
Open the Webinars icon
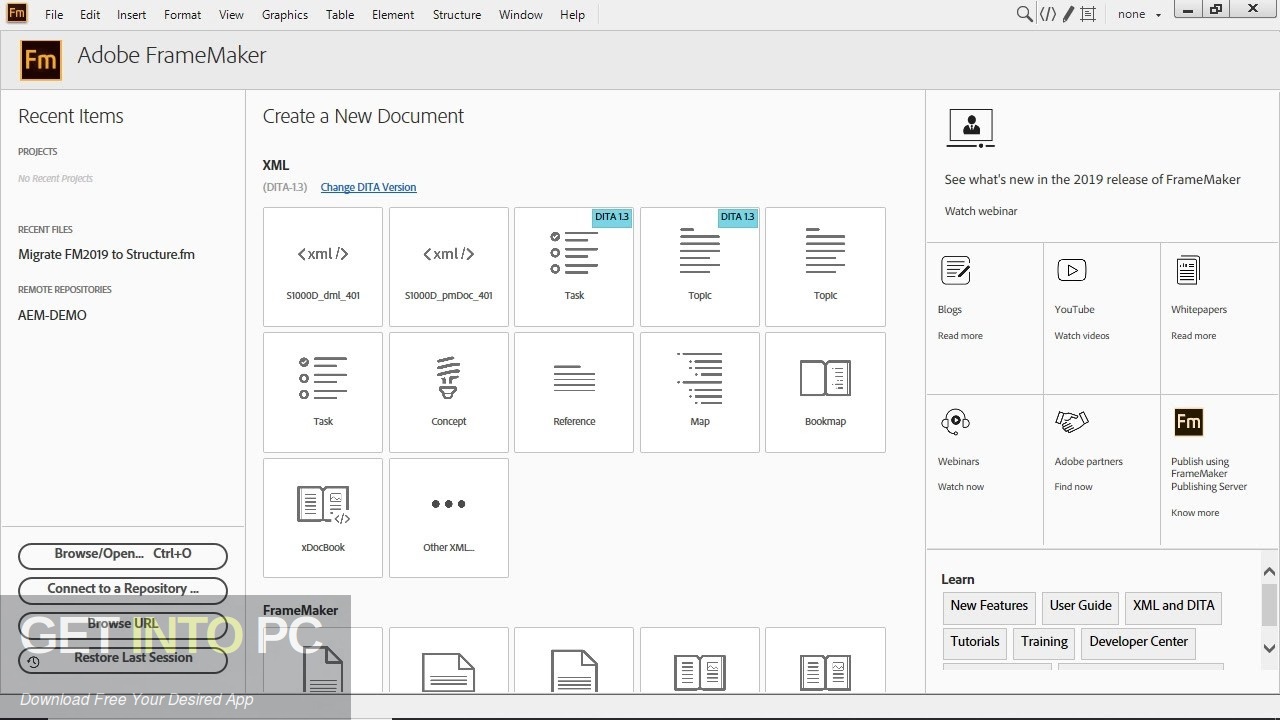tap(955, 423)
